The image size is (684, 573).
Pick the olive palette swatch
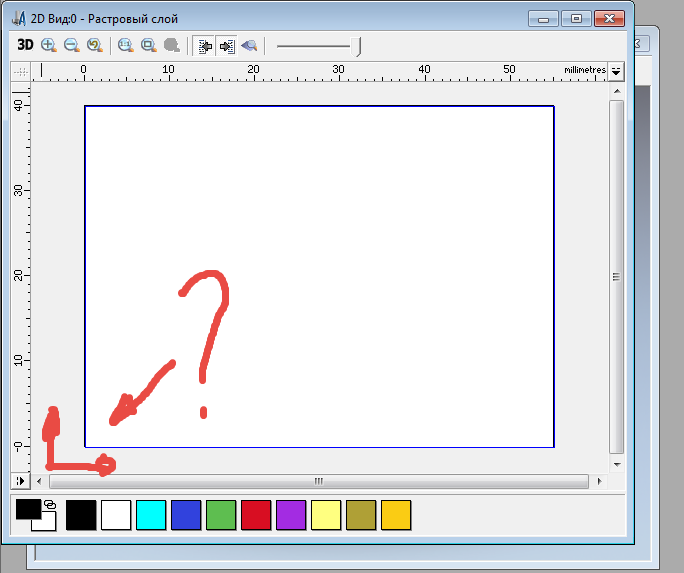point(361,515)
